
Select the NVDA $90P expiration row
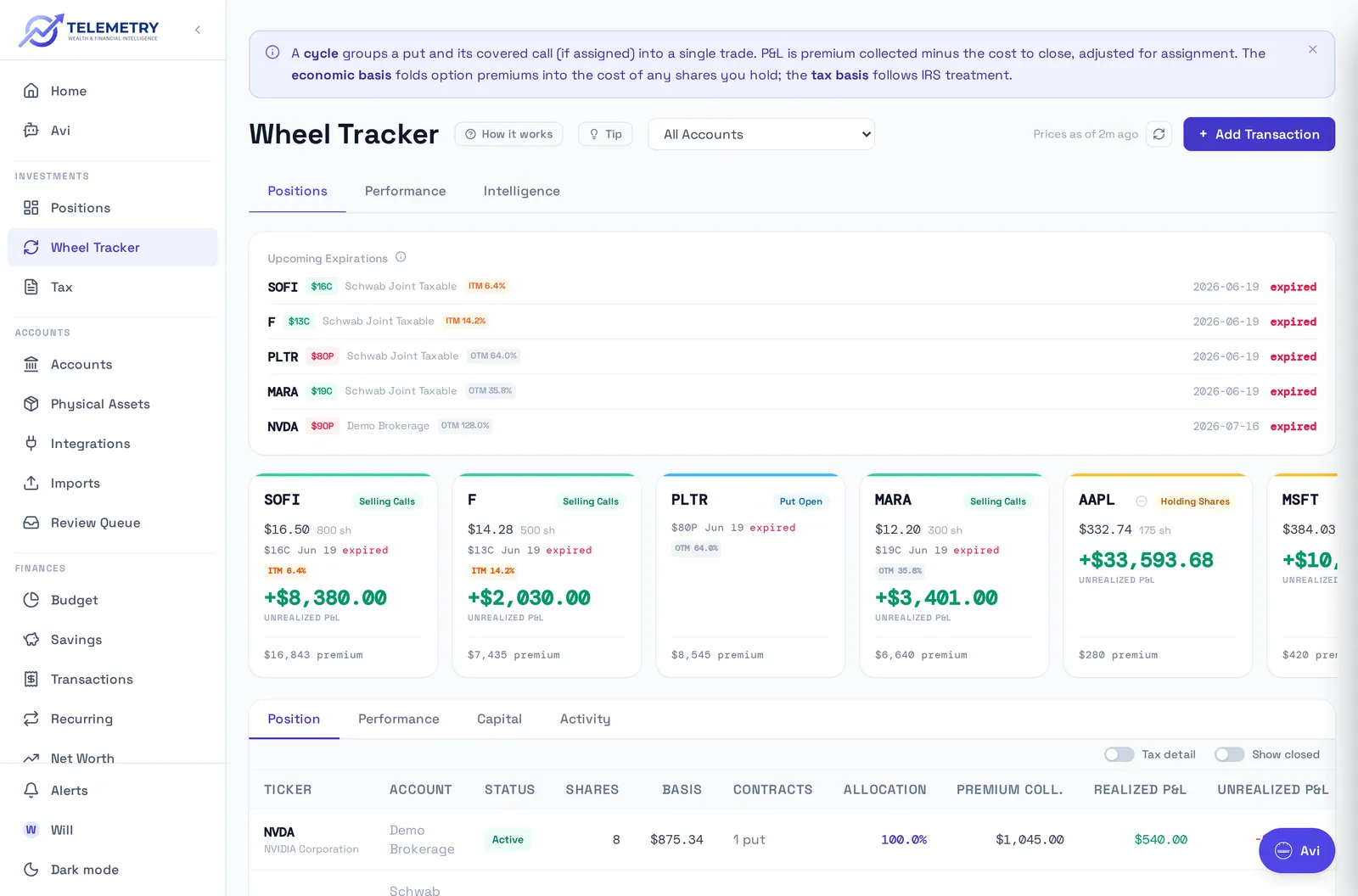click(792, 426)
